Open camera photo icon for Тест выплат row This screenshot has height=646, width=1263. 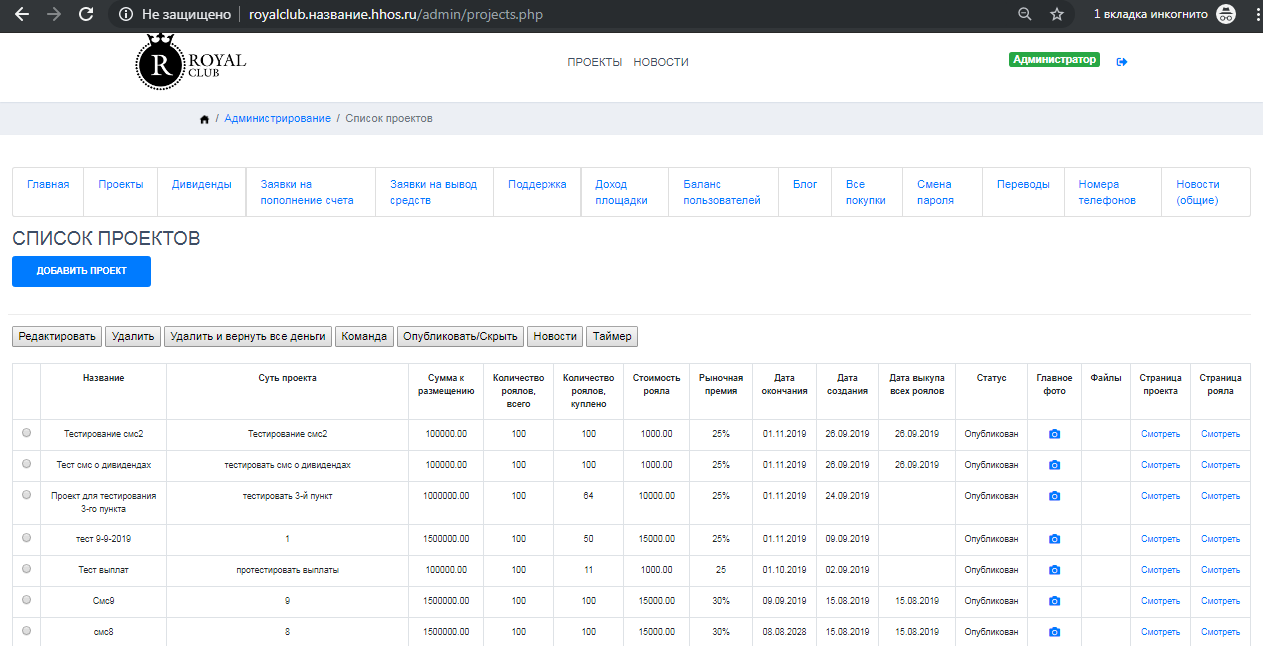click(x=1054, y=570)
